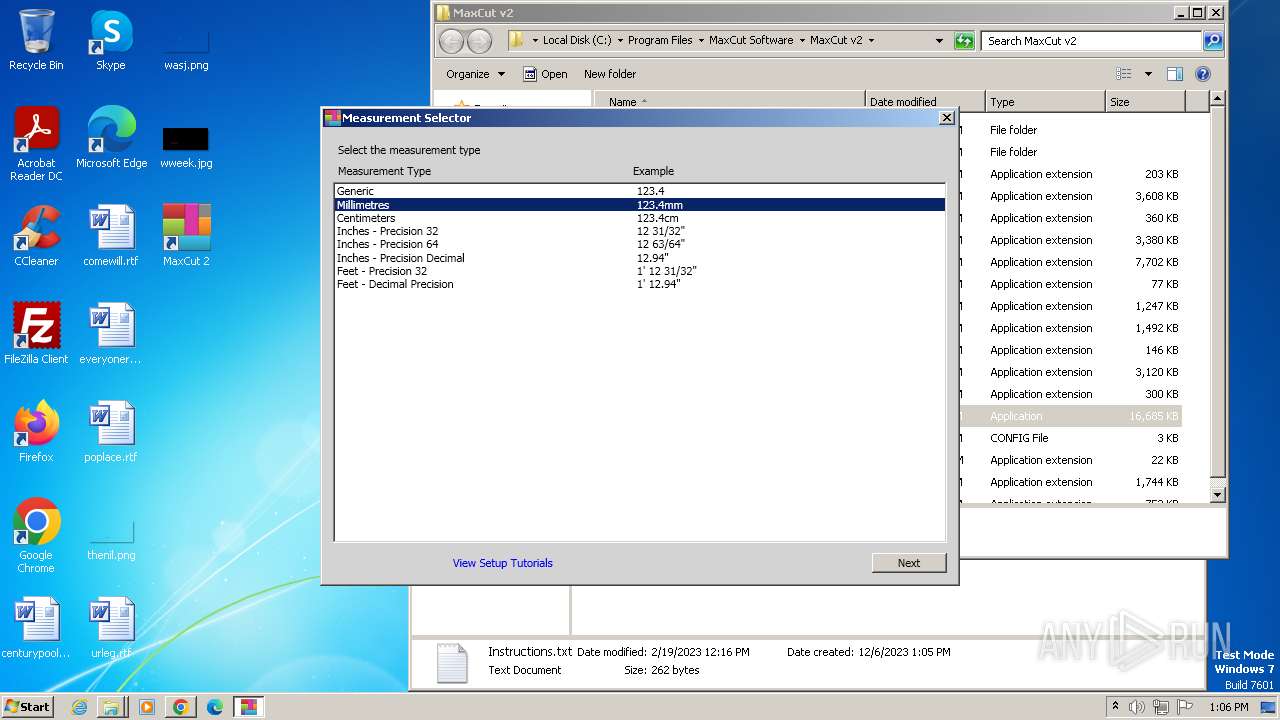Select poplace.rtf document icon

(111, 432)
